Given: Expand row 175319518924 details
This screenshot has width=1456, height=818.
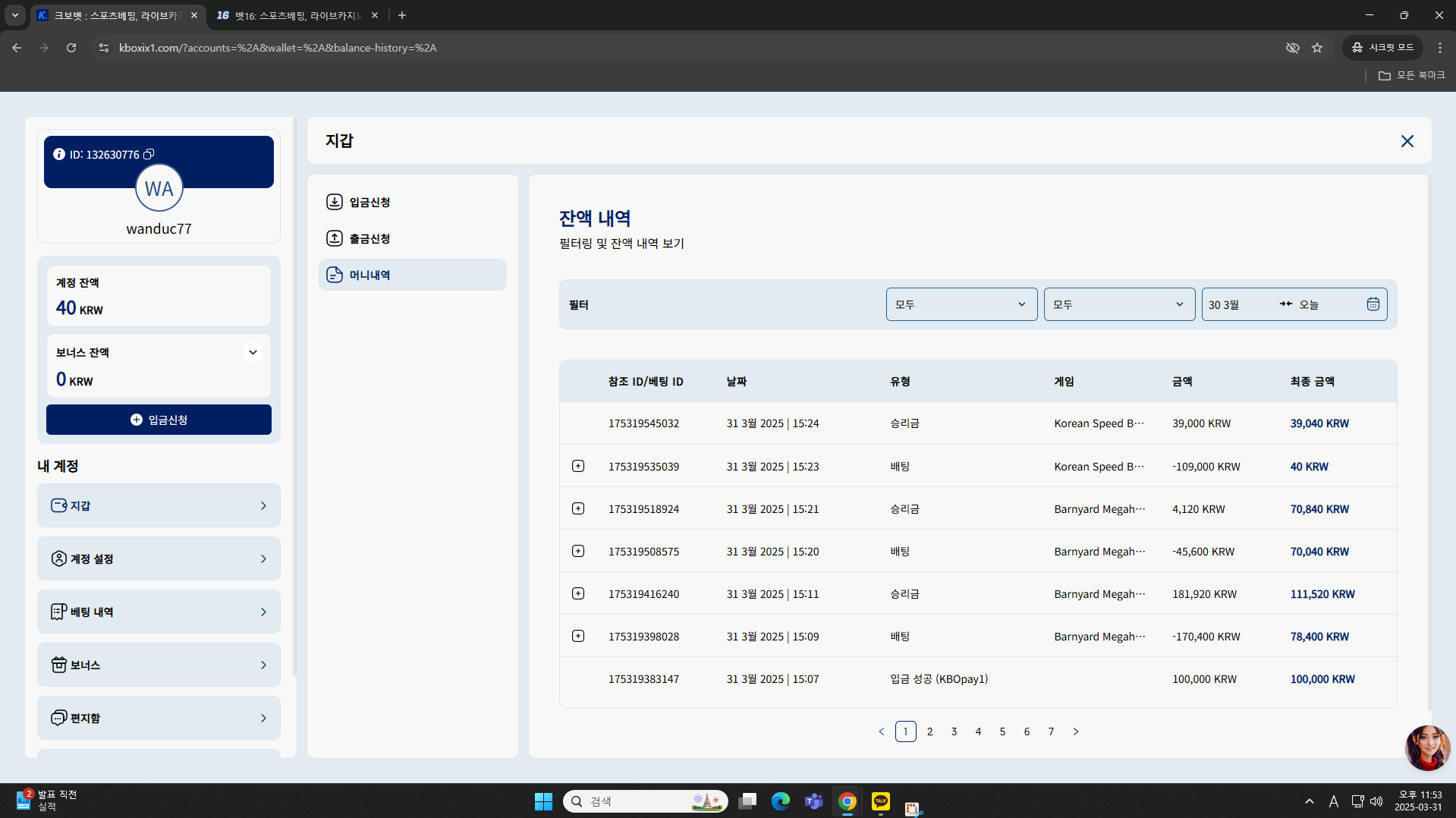Looking at the screenshot, I should pyautogui.click(x=578, y=508).
